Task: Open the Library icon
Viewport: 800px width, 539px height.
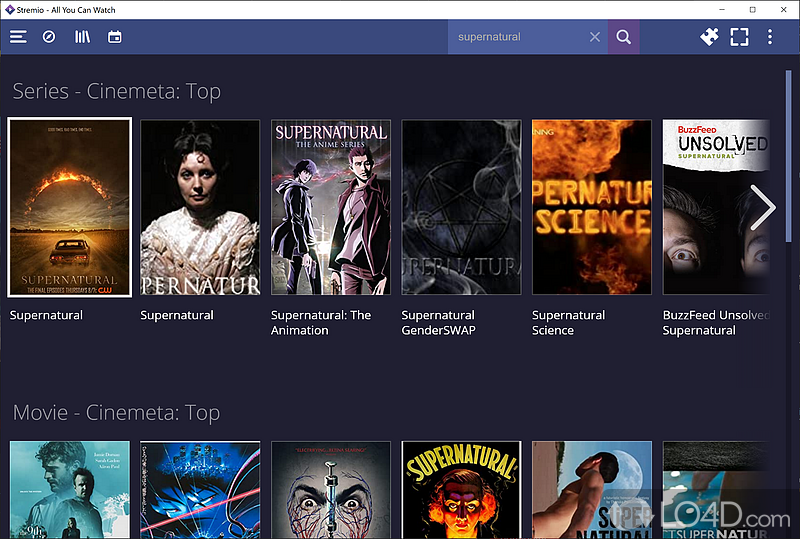Action: pos(82,37)
